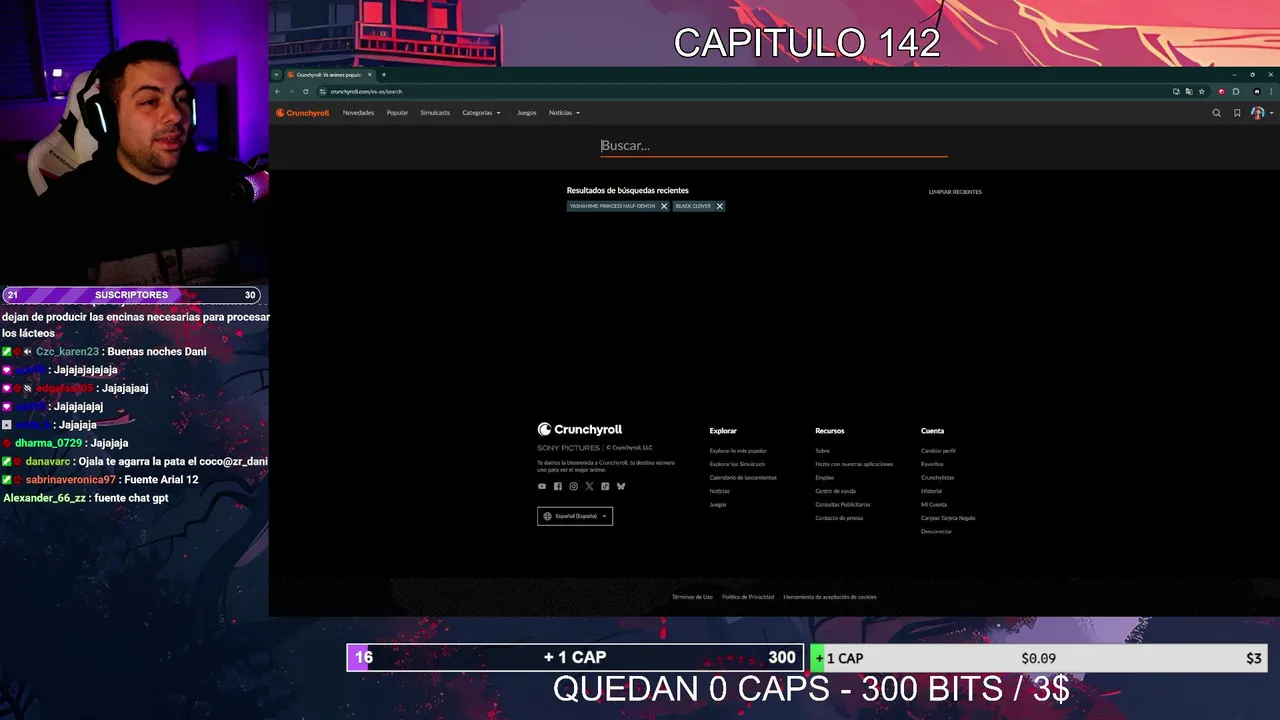Bookmark this page with the star icon
This screenshot has height=720, width=1280.
pos(1202,91)
